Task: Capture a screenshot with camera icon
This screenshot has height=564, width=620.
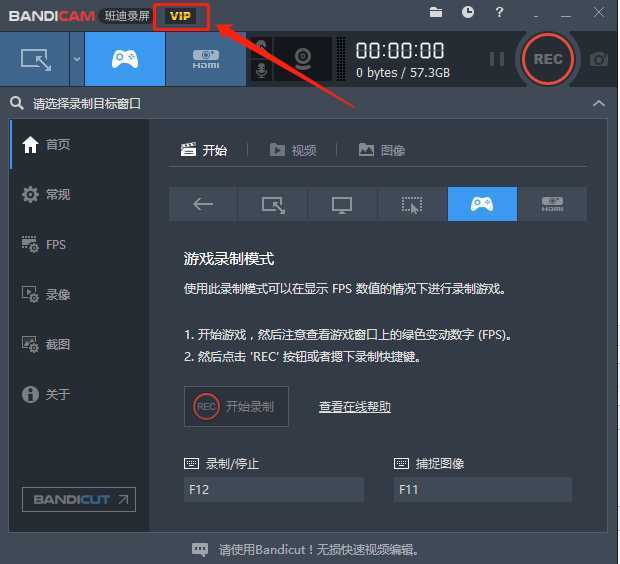Action: pos(599,59)
